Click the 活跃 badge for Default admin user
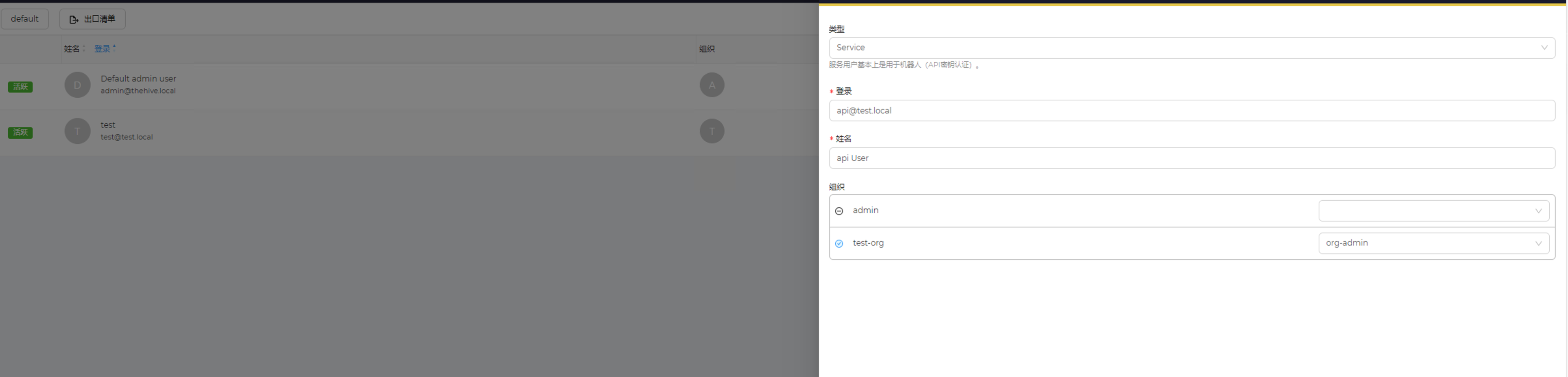This screenshot has width=1568, height=377. click(x=20, y=86)
